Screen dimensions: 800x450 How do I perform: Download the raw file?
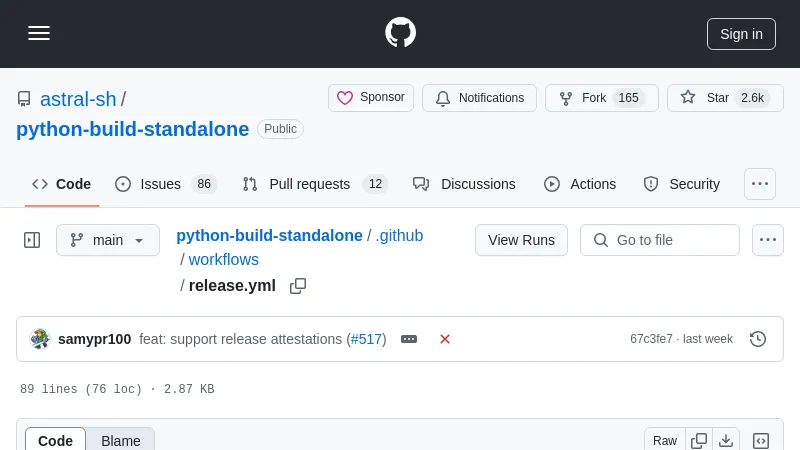point(726,441)
